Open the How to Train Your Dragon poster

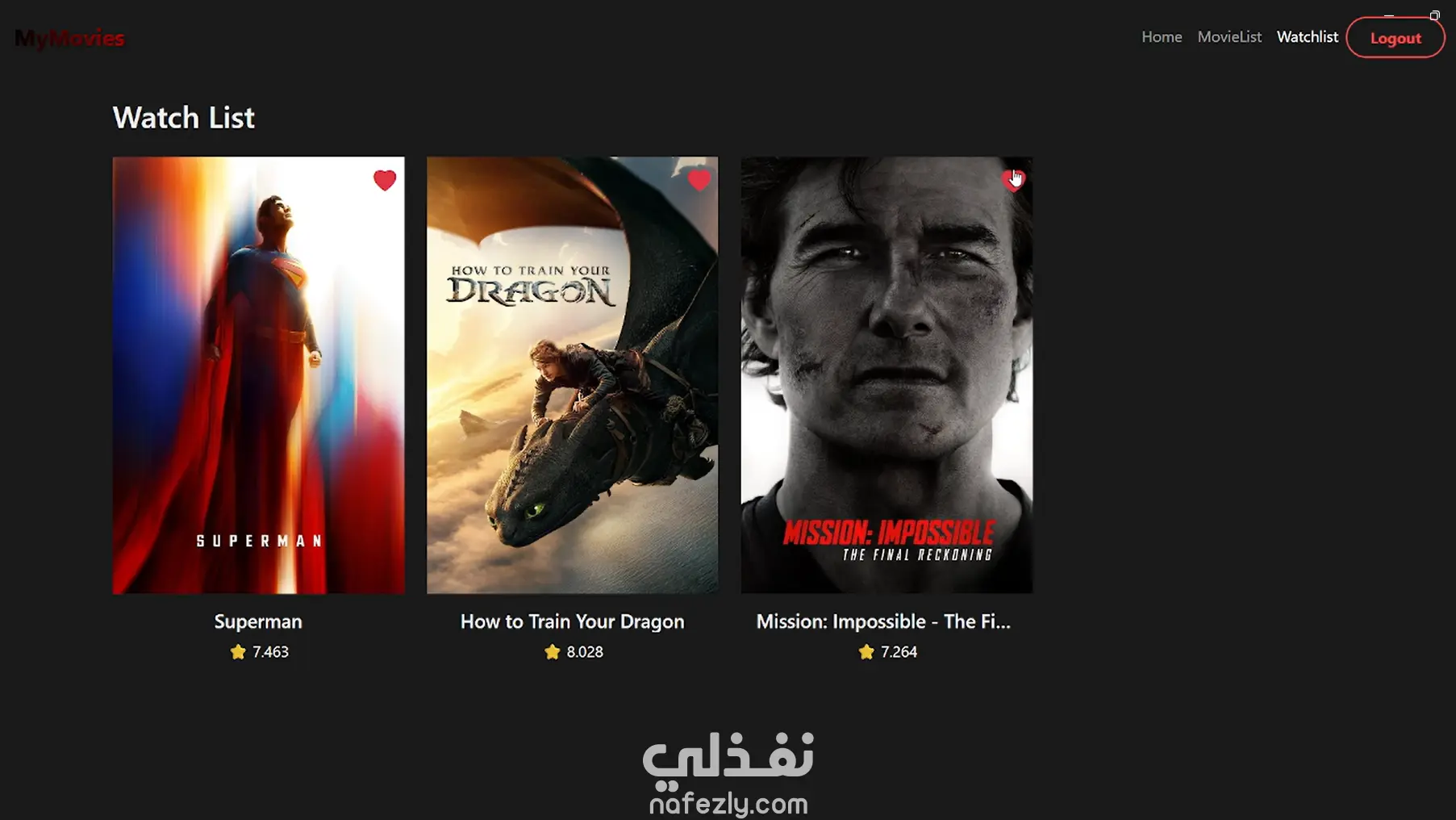pos(573,375)
